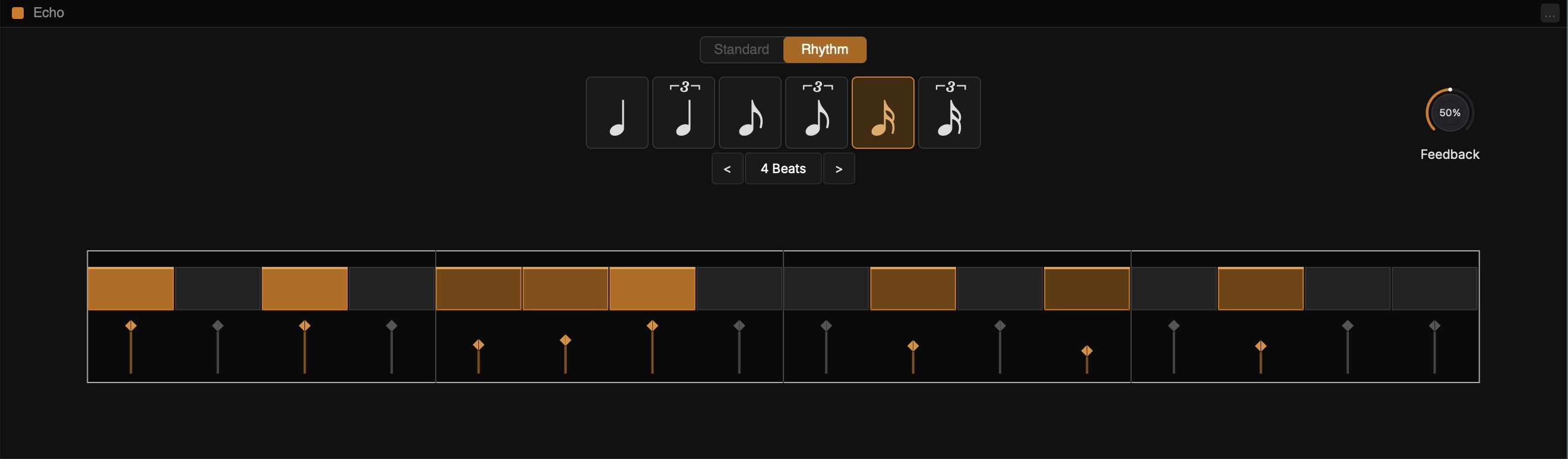Toggle the first step cell in beat 3
The height and width of the screenshot is (459, 1568).
(826, 289)
